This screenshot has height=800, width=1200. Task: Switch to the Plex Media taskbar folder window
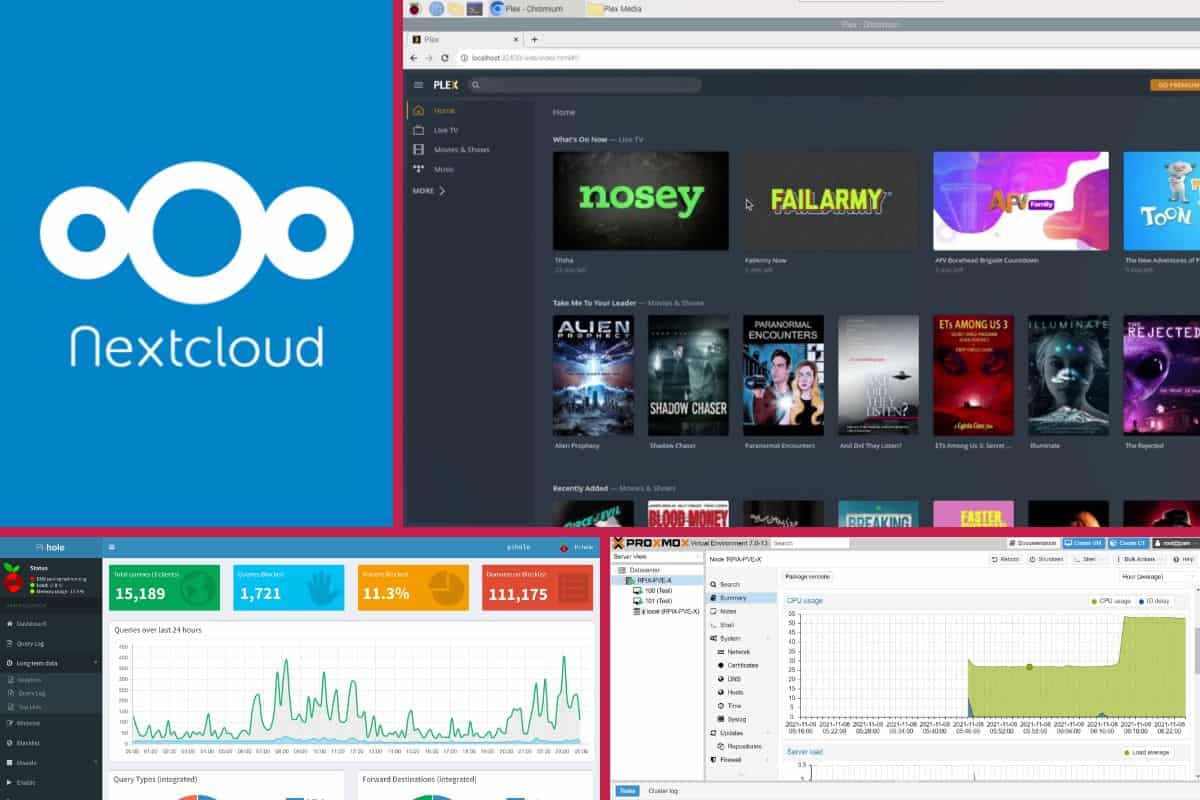pos(614,8)
